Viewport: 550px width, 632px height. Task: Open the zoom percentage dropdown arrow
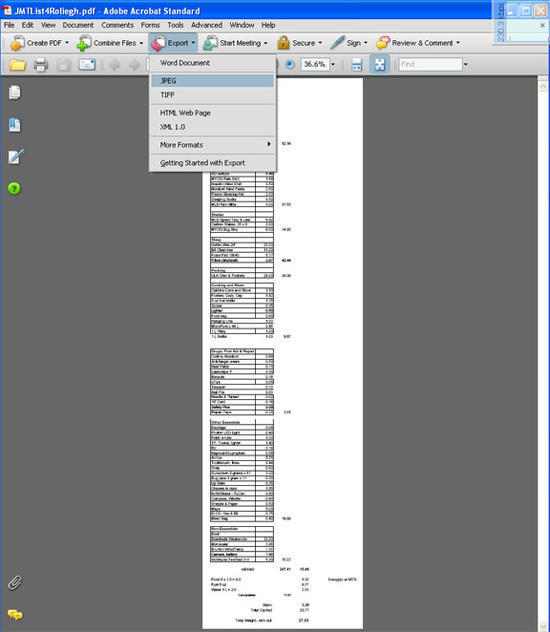333,64
